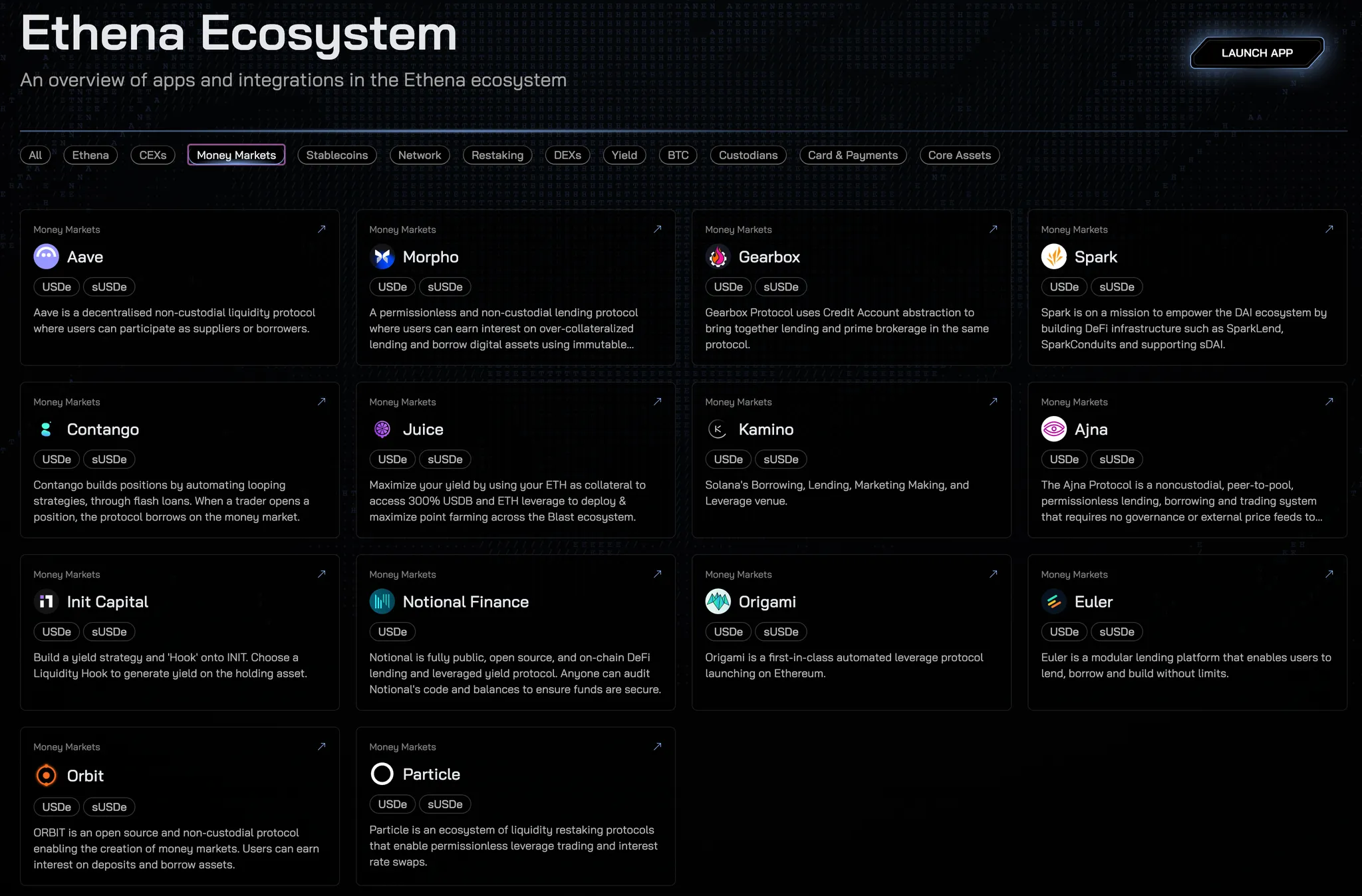Open Euler card external link arrow

(x=1329, y=574)
